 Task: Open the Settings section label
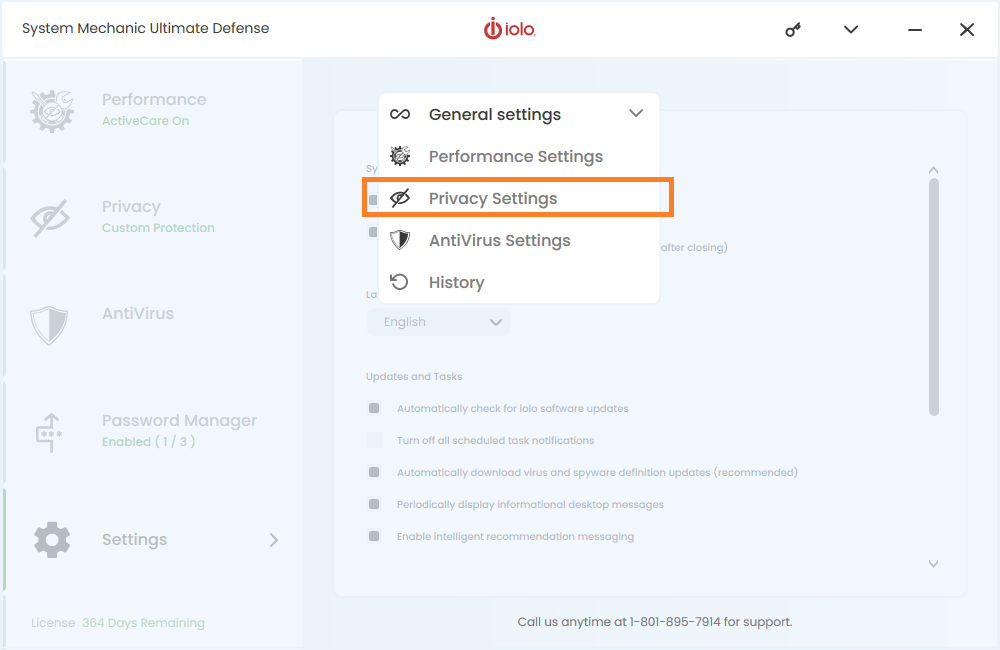[x=135, y=540]
